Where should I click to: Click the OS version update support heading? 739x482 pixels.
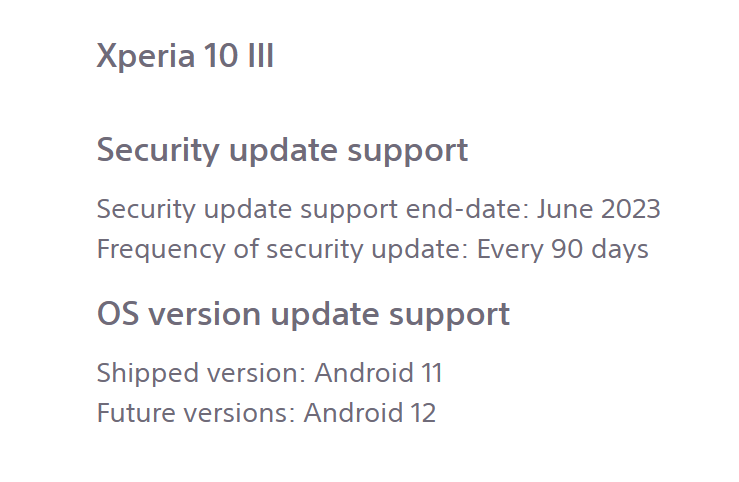tap(303, 314)
